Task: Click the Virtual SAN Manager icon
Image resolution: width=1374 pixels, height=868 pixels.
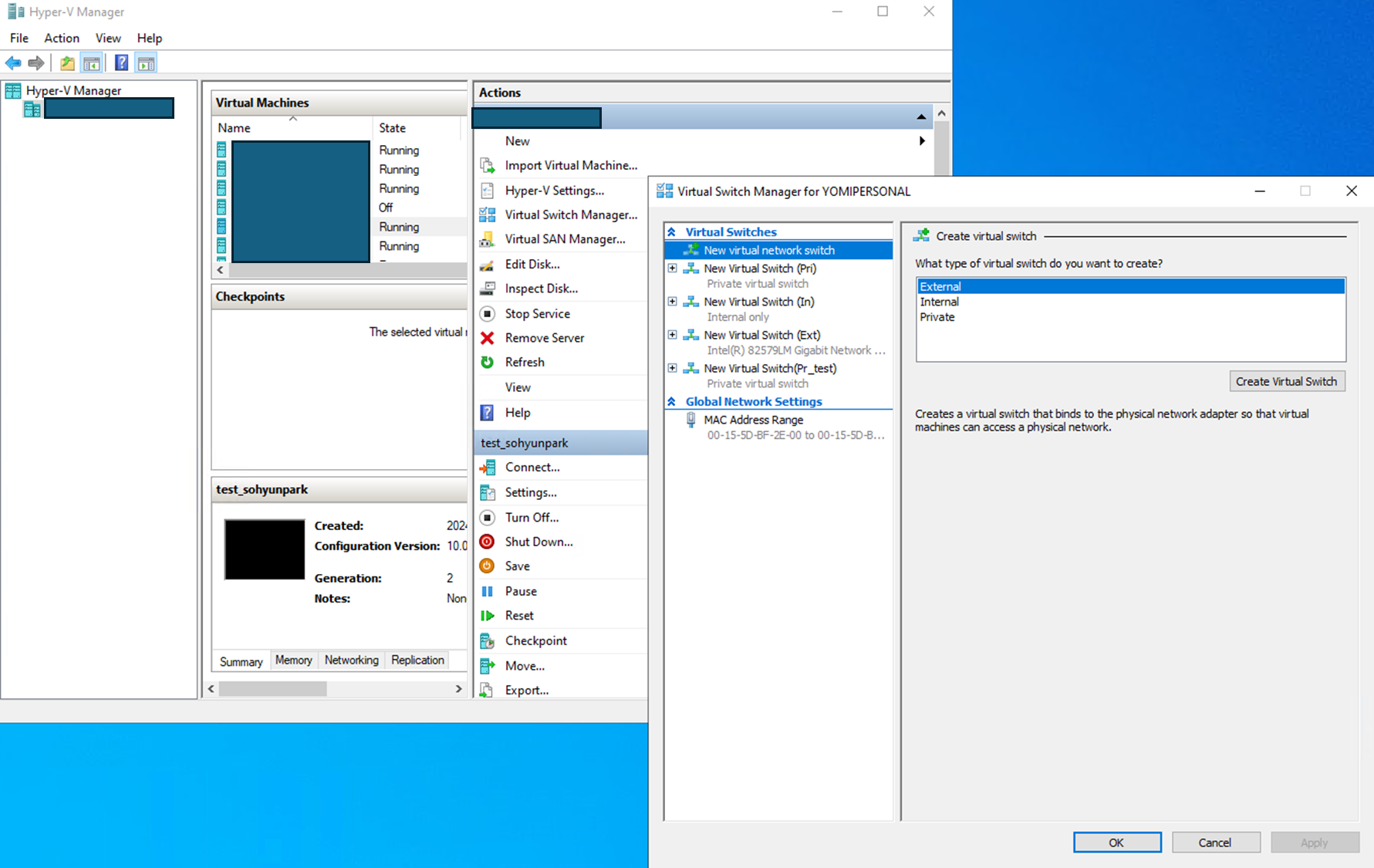Action: click(x=488, y=239)
